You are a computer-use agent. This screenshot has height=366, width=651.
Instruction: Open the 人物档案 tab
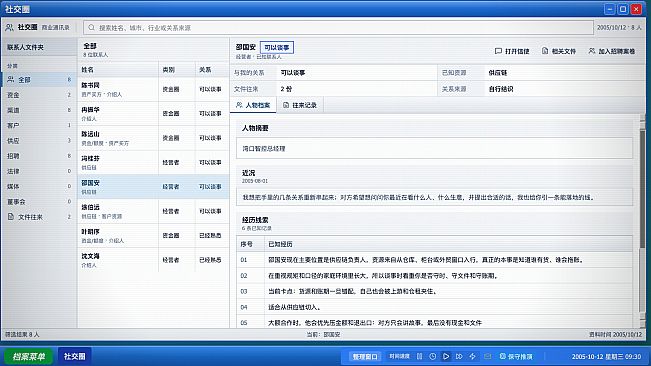click(253, 105)
